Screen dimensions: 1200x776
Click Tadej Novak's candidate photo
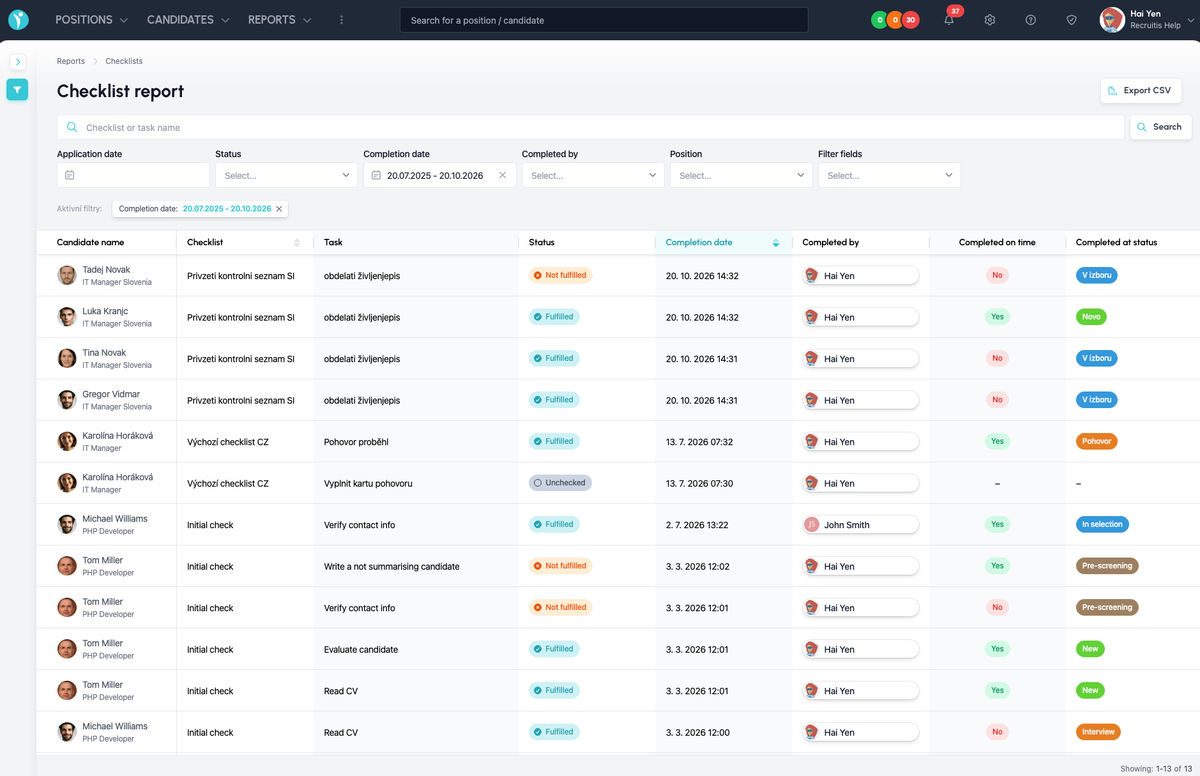click(x=67, y=275)
